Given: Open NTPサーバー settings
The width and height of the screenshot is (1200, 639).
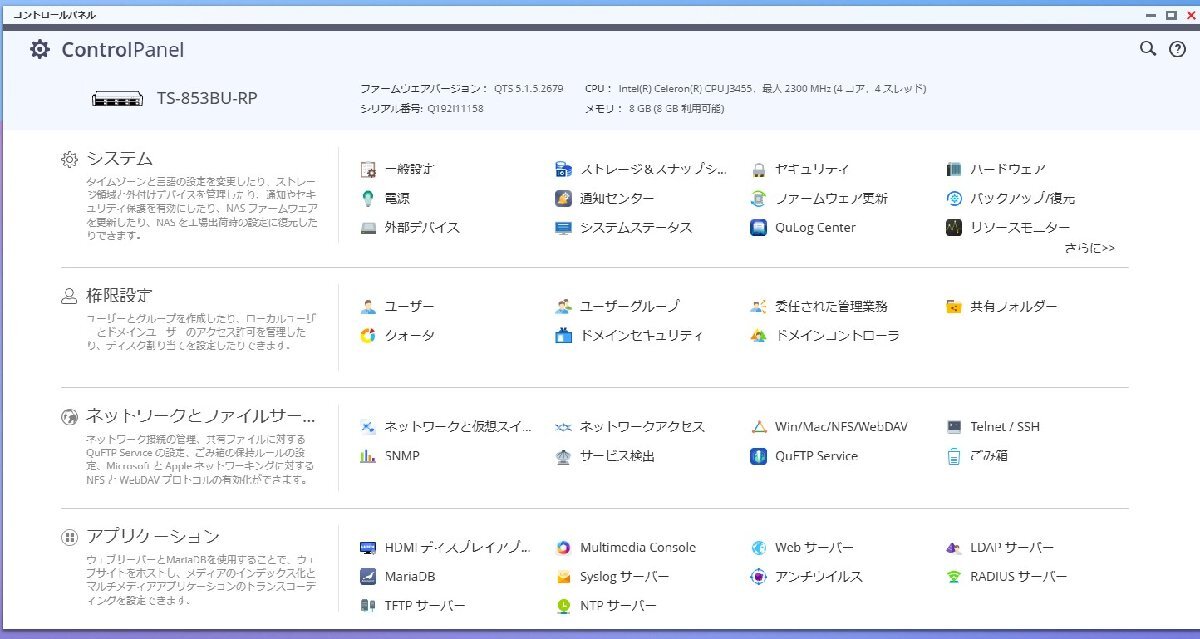Looking at the screenshot, I should 606,605.
